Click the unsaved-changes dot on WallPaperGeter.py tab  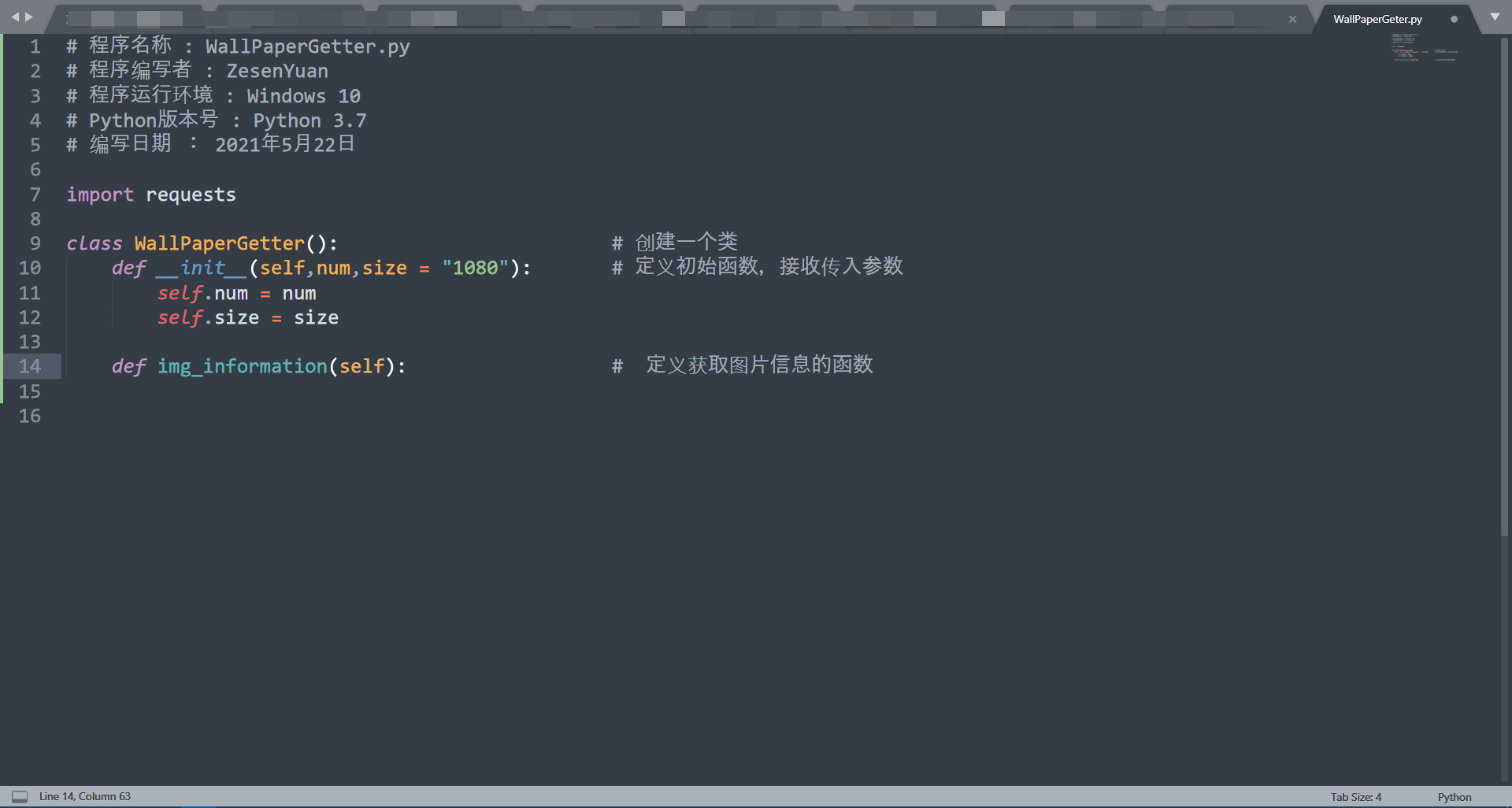pos(1454,19)
